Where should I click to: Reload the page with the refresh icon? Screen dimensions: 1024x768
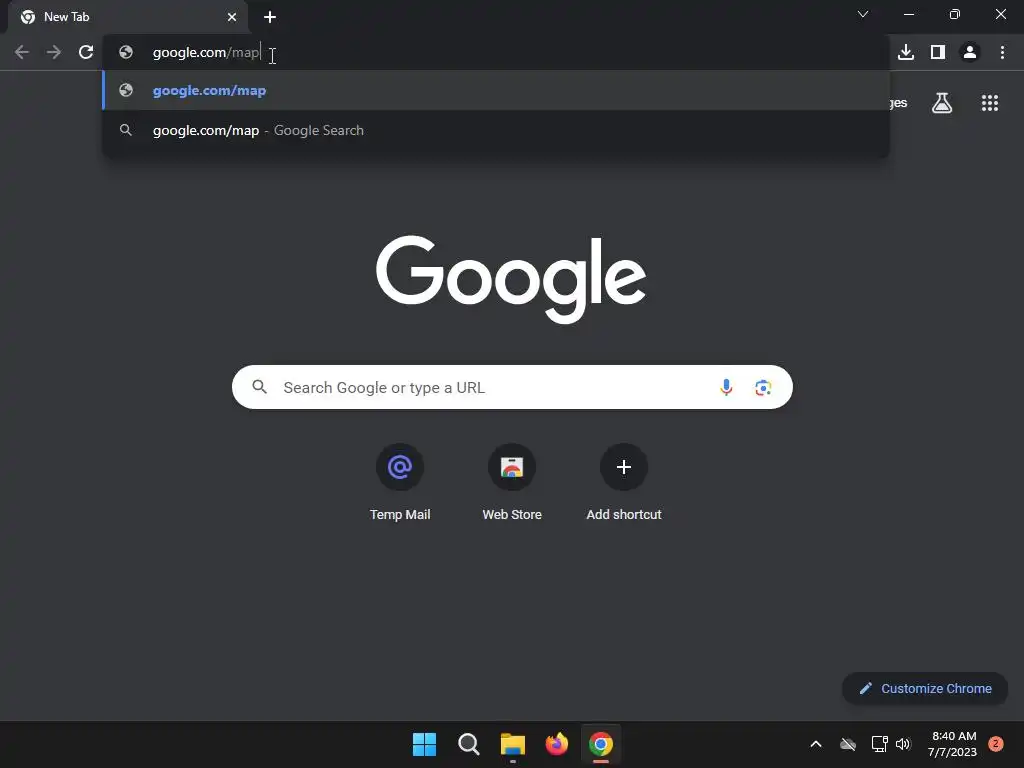coord(86,52)
